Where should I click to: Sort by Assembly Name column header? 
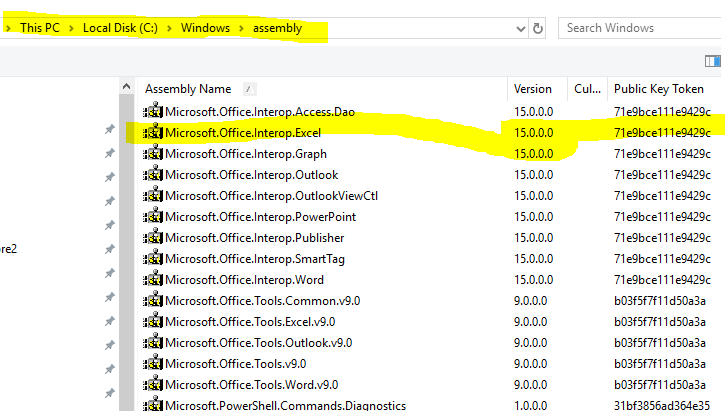188,89
